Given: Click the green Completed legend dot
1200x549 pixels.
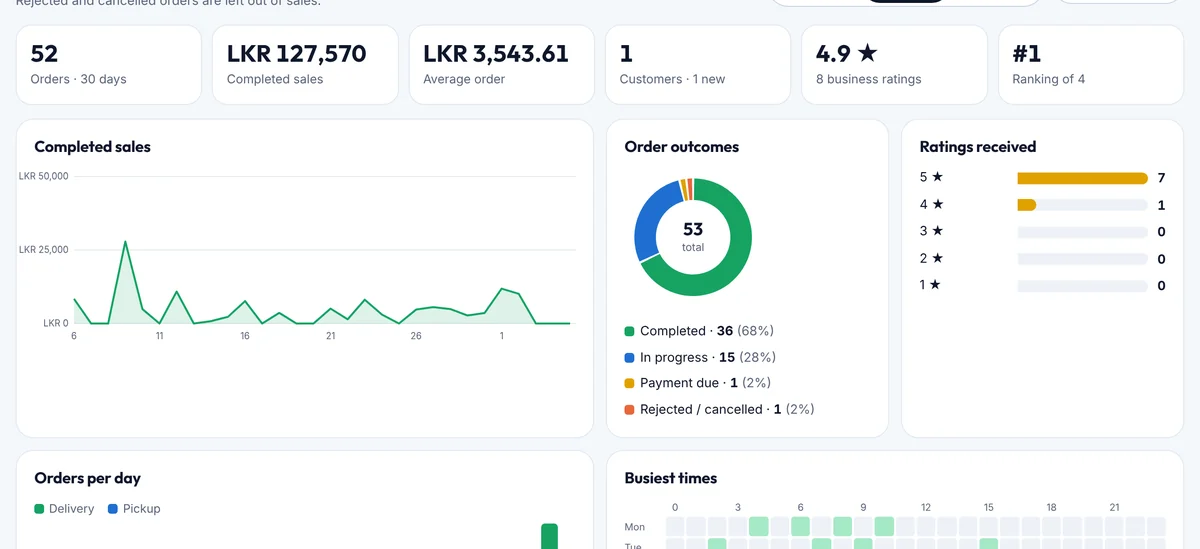Looking at the screenshot, I should tap(629, 331).
